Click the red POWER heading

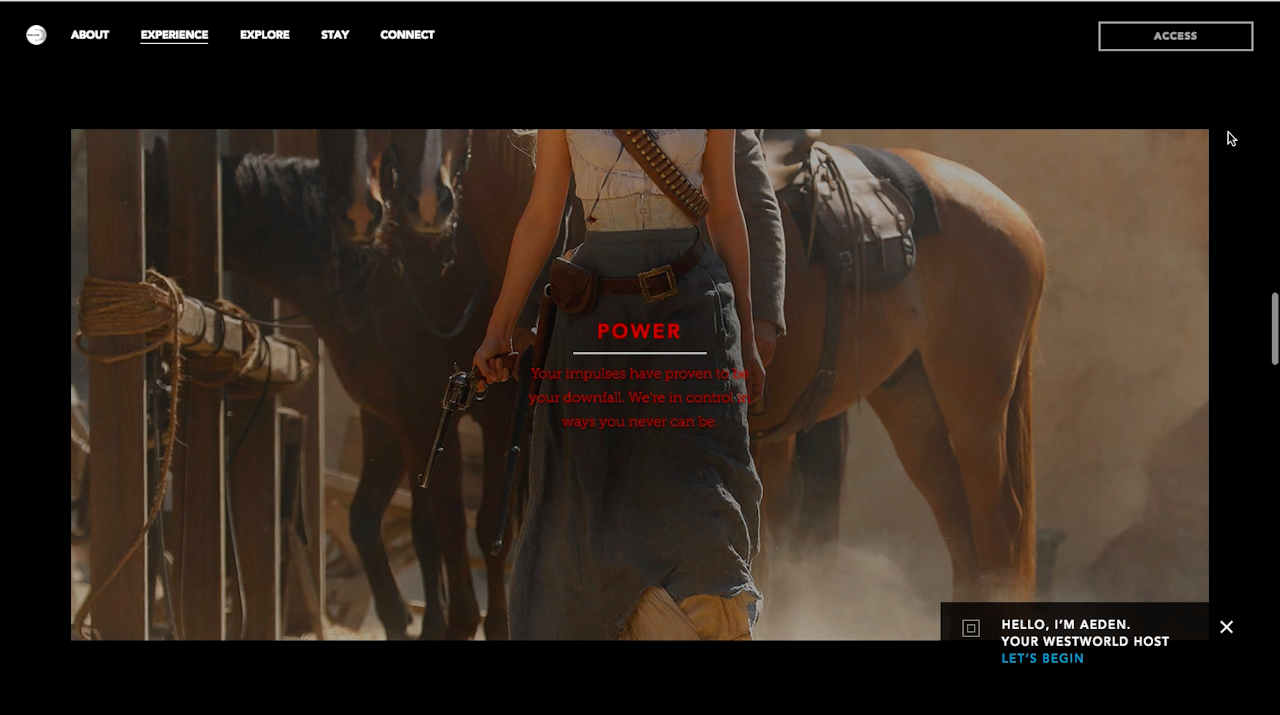pyautogui.click(x=639, y=331)
